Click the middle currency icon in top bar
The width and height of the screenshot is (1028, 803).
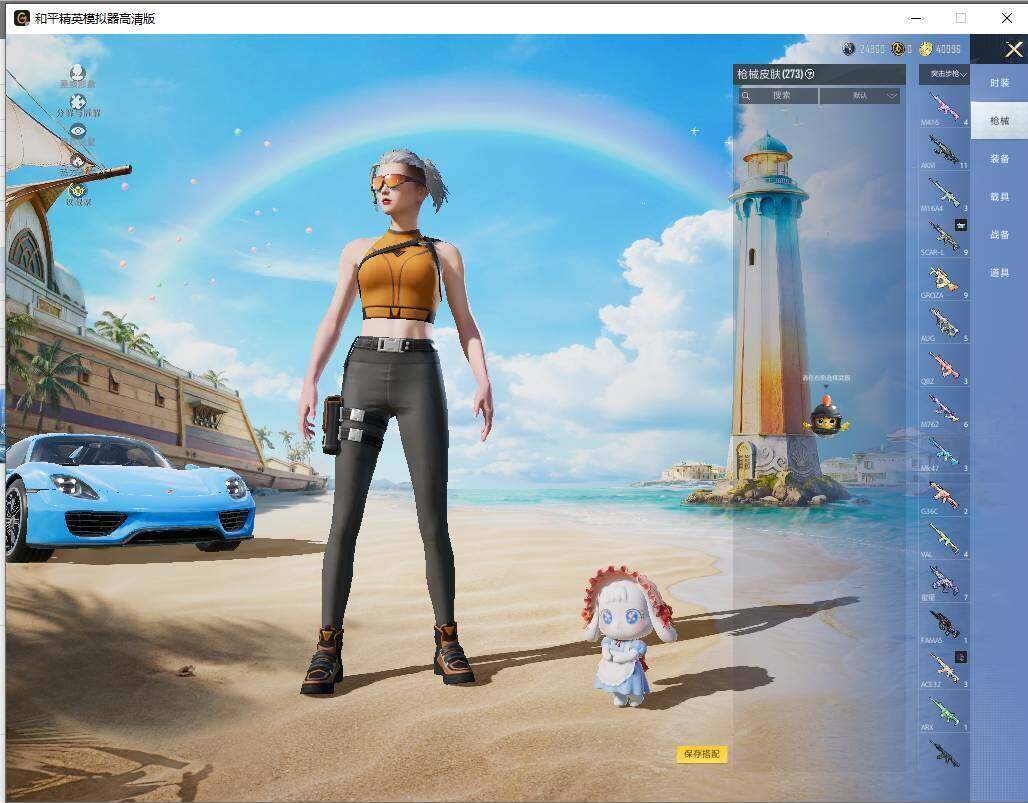(898, 49)
